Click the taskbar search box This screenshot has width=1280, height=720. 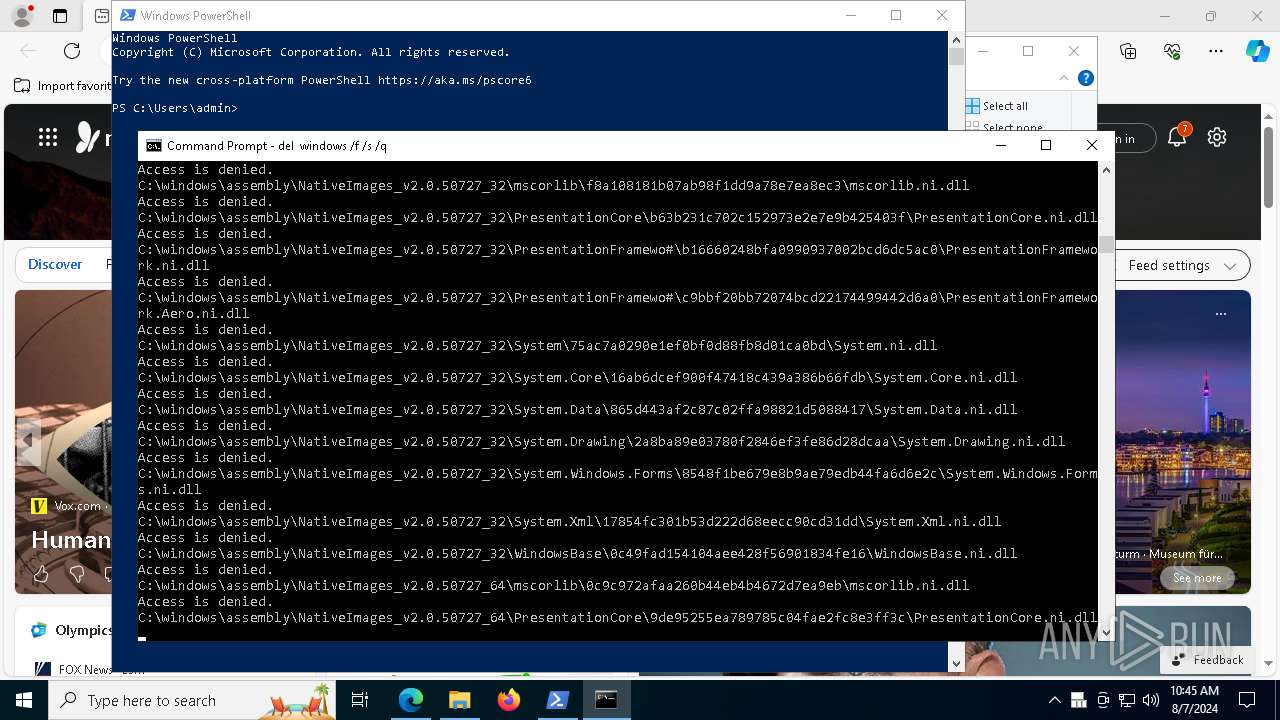tap(193, 700)
